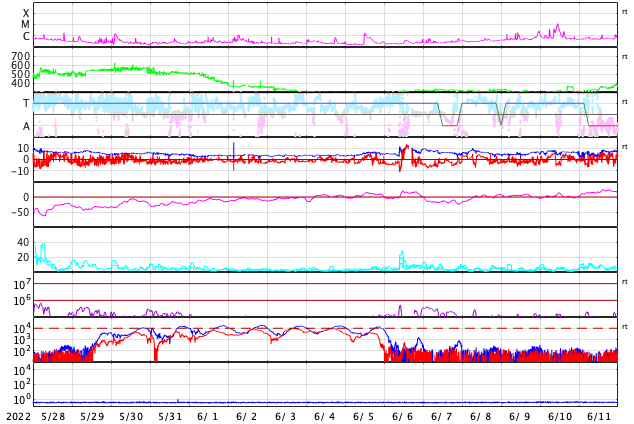The image size is (634, 424).
Task: Click '10^4' beside the dashed red line
Action: (x=22, y=328)
